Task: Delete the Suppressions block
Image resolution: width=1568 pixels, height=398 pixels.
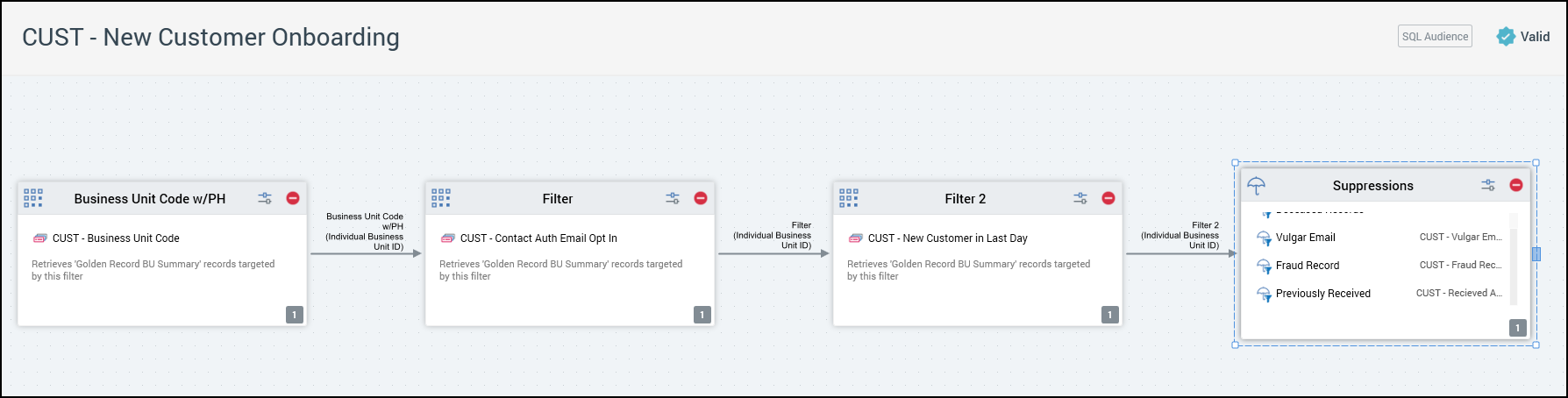Action: click(1516, 185)
